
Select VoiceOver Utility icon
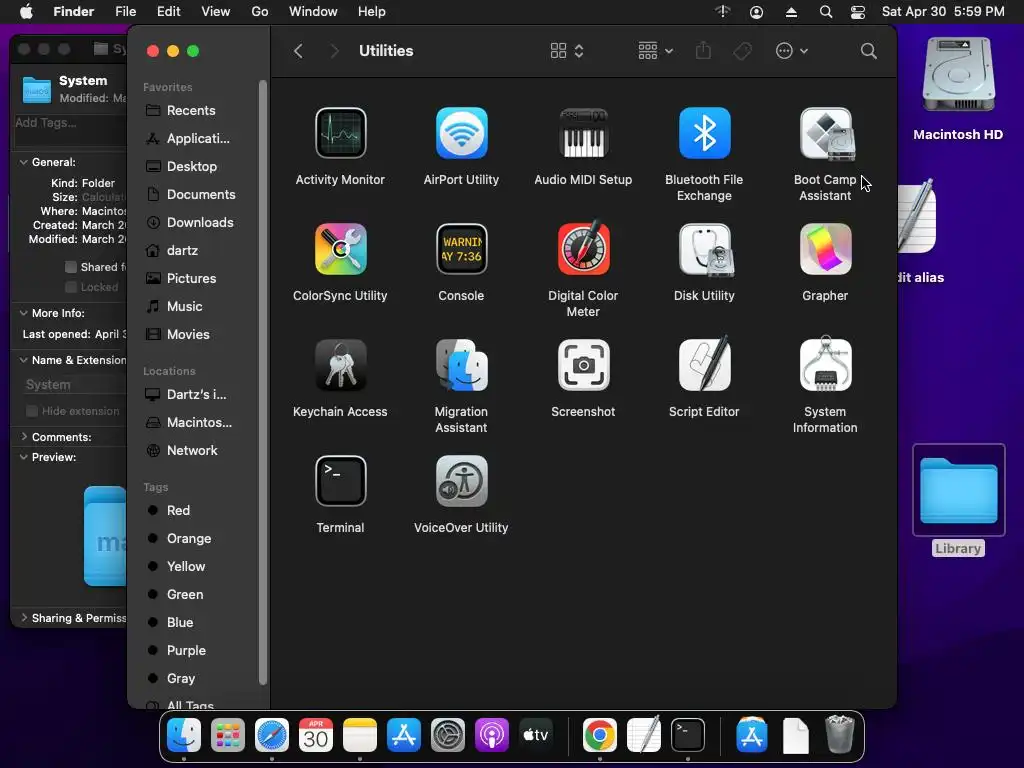[461, 481]
